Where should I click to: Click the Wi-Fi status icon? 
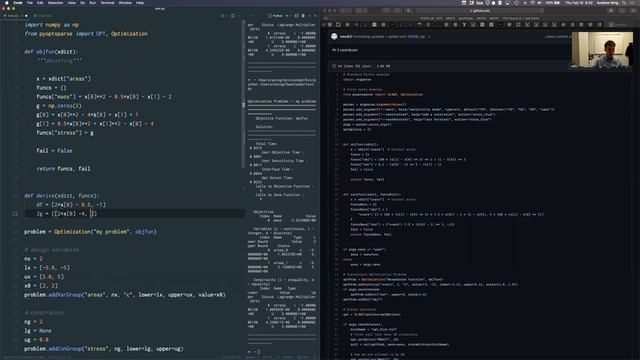point(533,2)
